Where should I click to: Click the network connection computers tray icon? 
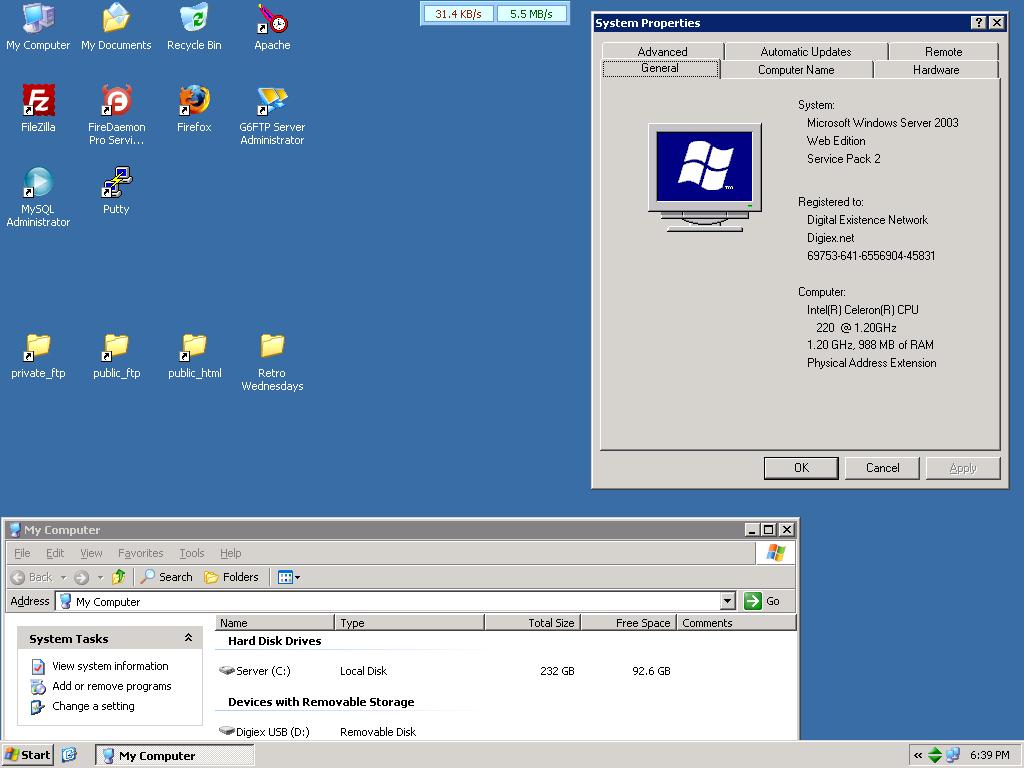pyautogui.click(x=953, y=755)
